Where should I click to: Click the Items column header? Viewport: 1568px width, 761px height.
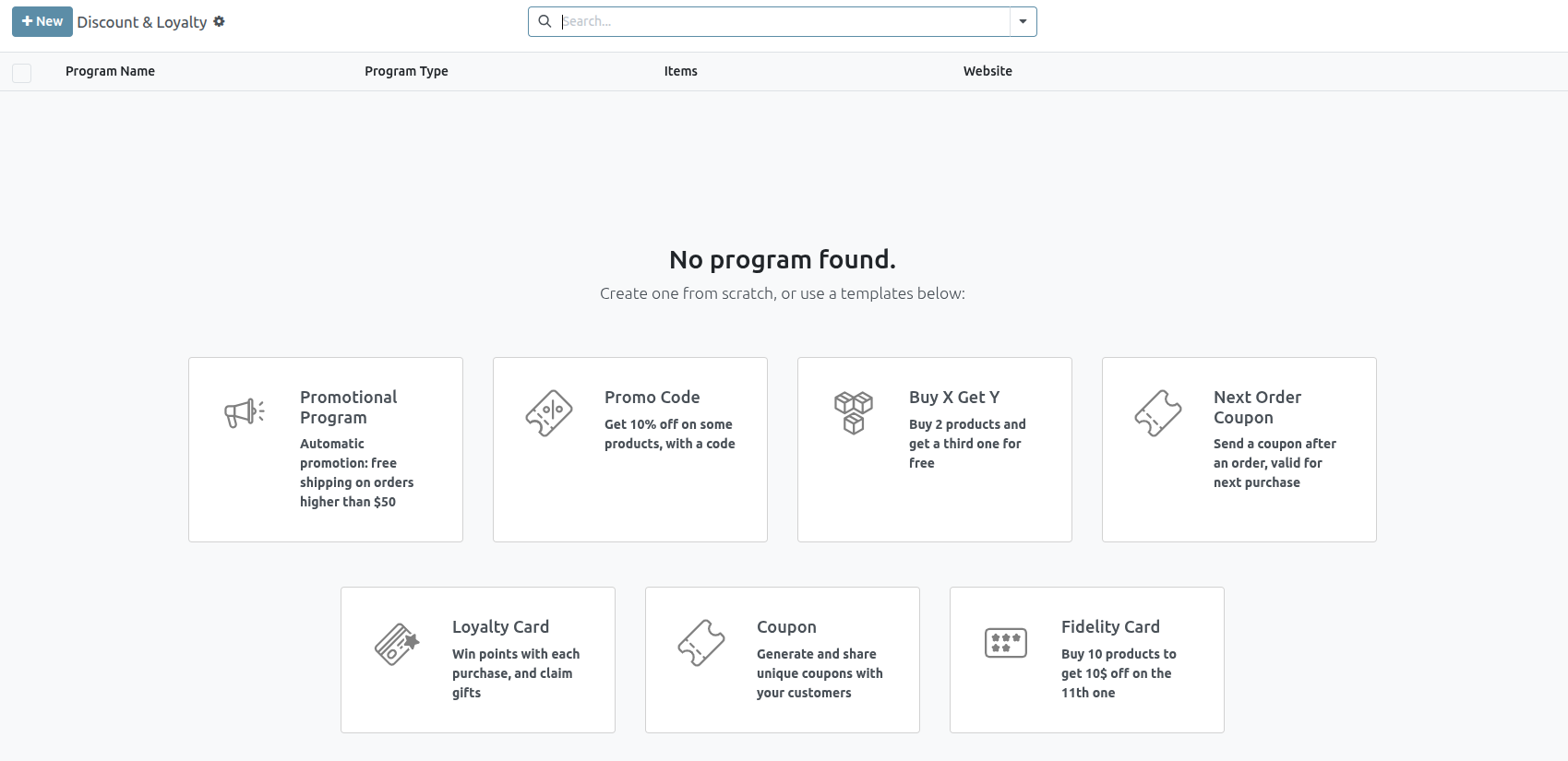[680, 71]
